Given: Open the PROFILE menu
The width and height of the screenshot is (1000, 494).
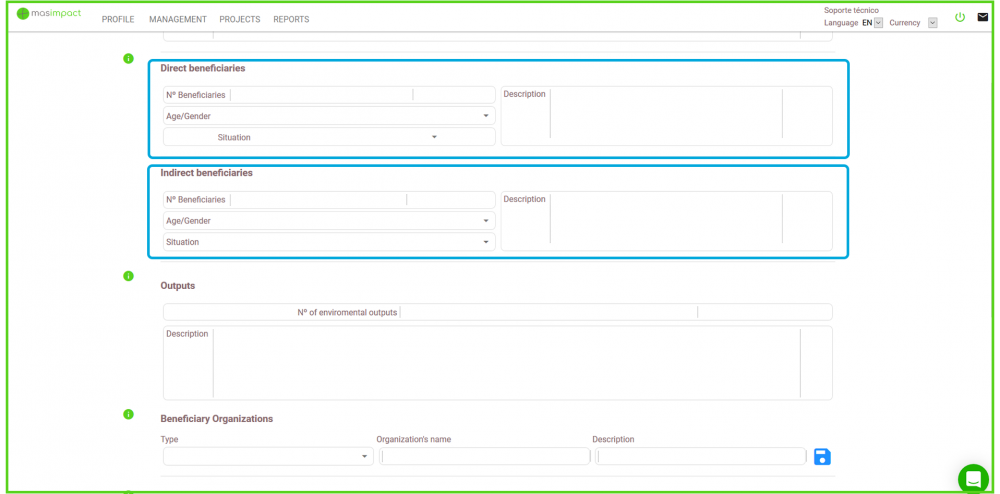Looking at the screenshot, I should (118, 20).
